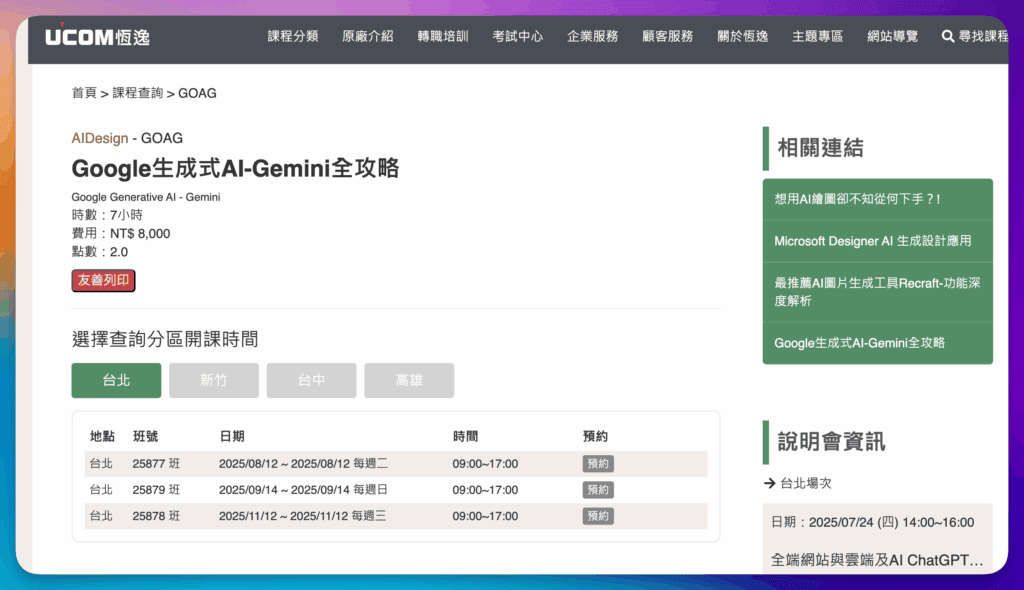Click the briefing date 2025/07/24 (四) 14:00~16:00

(x=872, y=523)
